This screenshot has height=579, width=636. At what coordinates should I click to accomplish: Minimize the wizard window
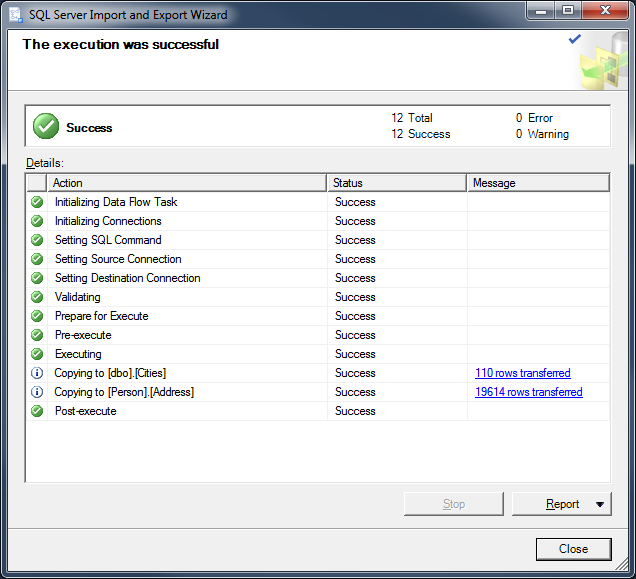541,11
